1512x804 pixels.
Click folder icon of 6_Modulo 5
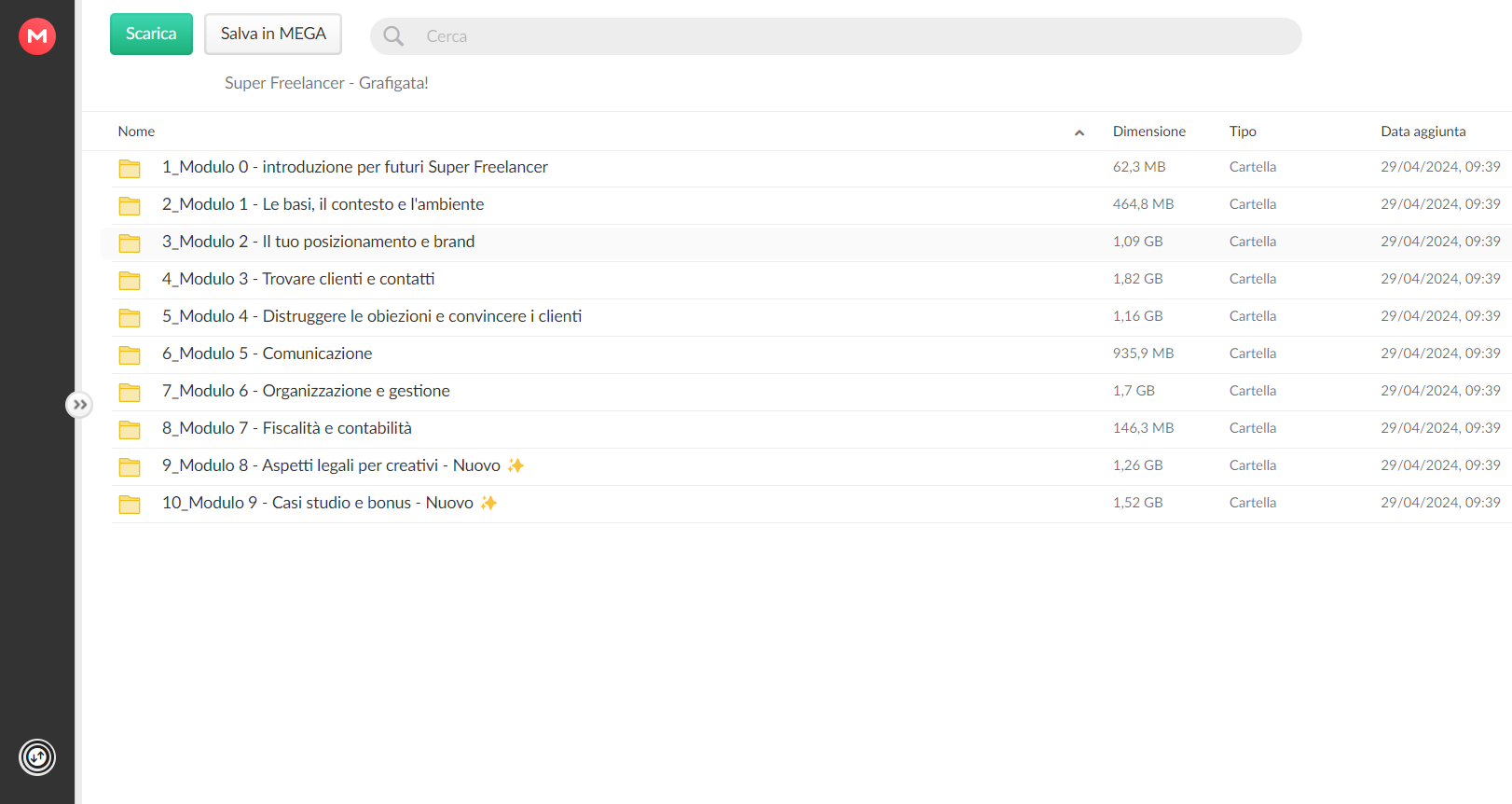[x=130, y=354]
